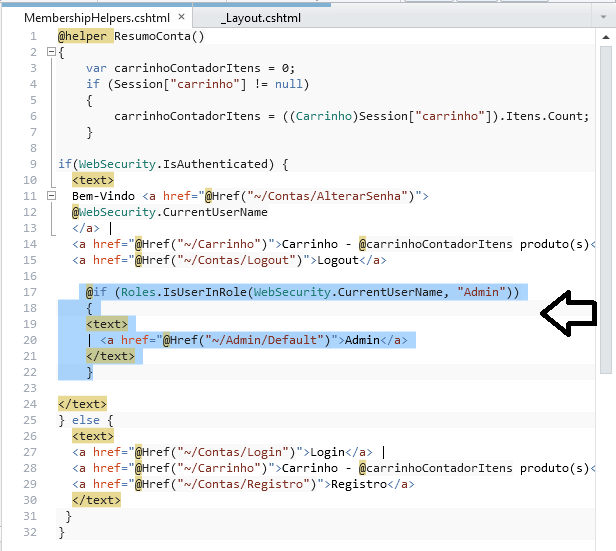Click the </text> tag on line 21
This screenshot has width=616, height=551.
tap(110, 356)
